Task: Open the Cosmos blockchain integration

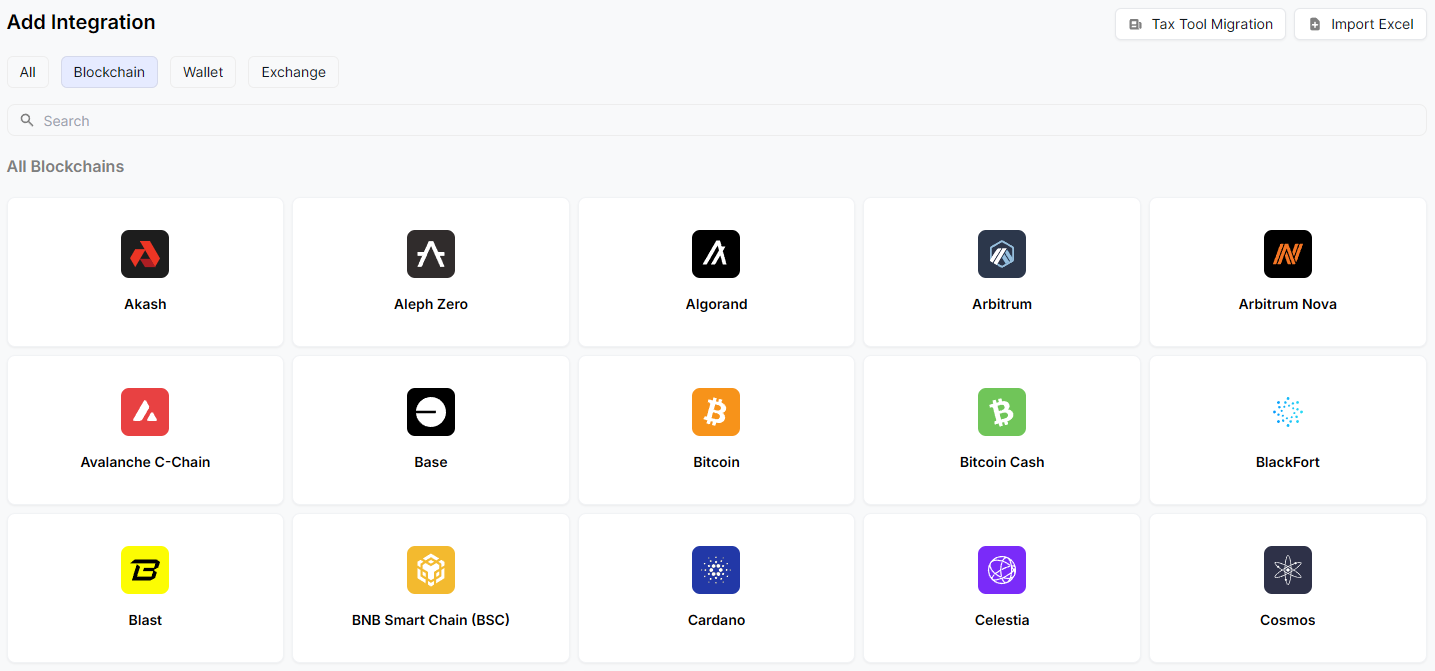Action: [x=1287, y=588]
